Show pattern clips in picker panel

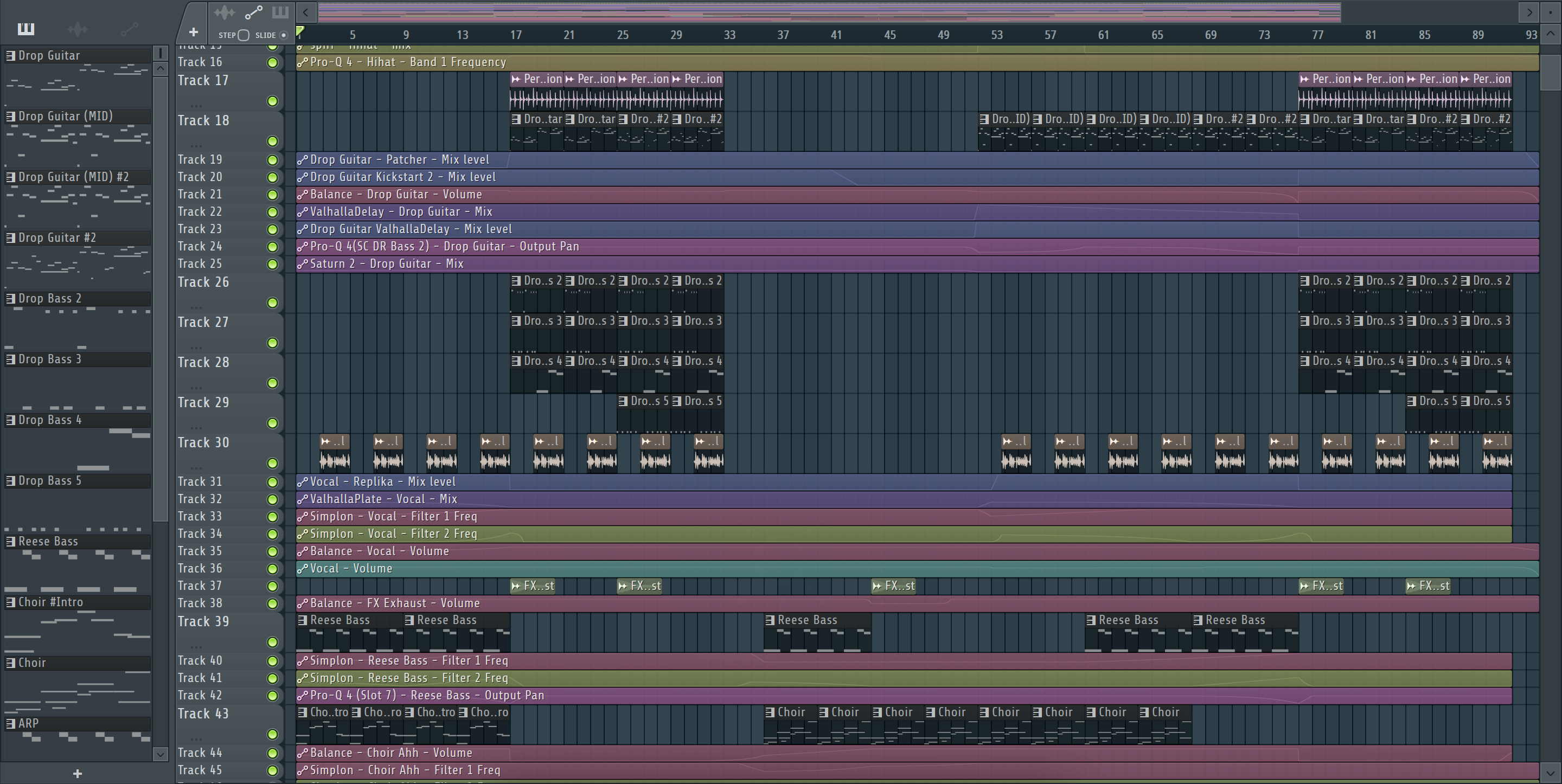click(x=25, y=29)
